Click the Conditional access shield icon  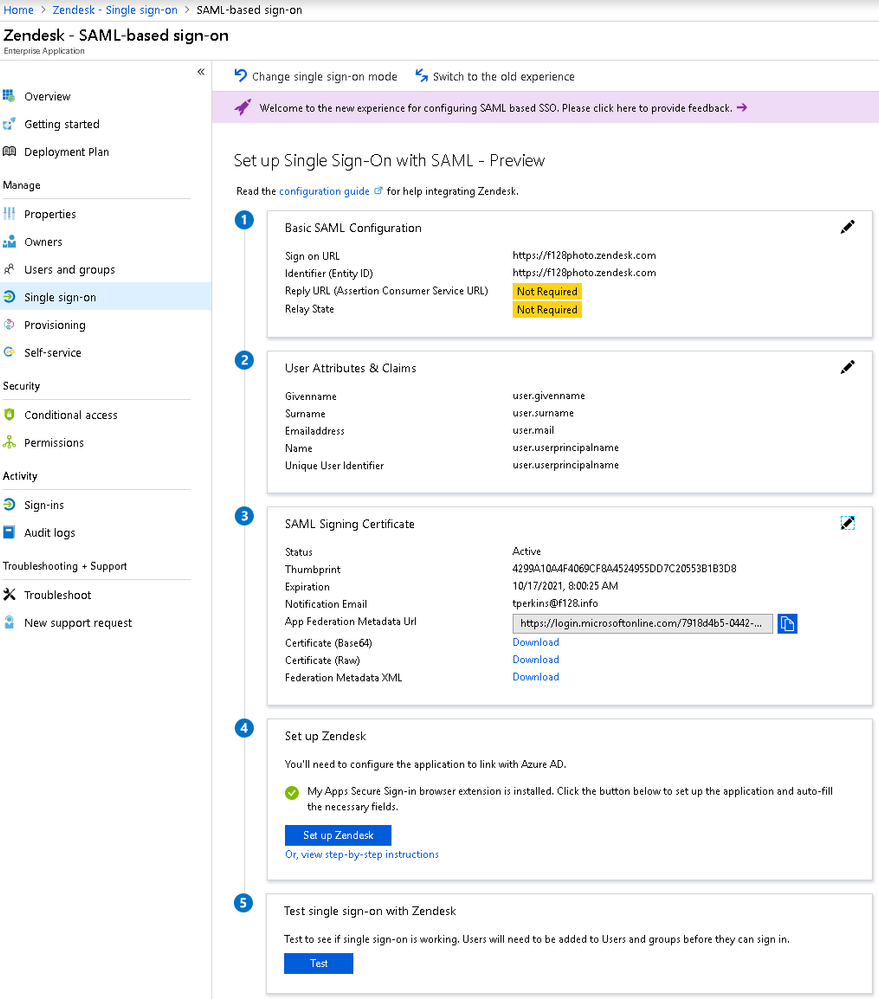pyautogui.click(x=9, y=414)
